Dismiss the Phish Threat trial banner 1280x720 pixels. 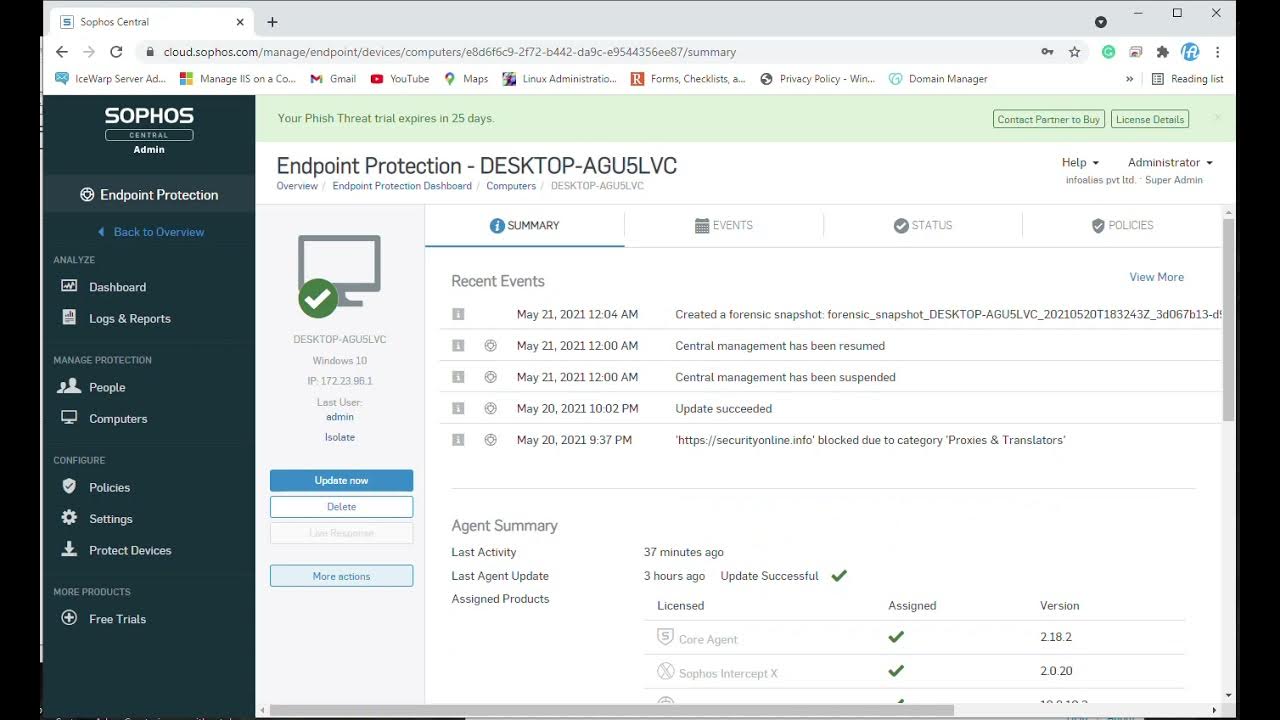point(1217,118)
